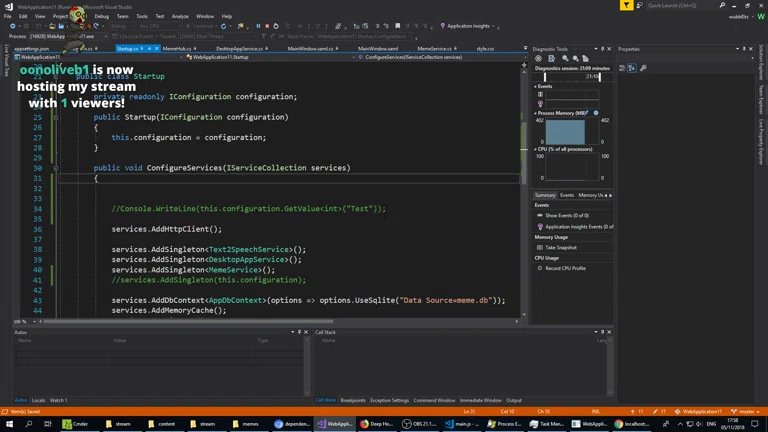
Task: Take a memory snapshot
Action: (x=561, y=248)
